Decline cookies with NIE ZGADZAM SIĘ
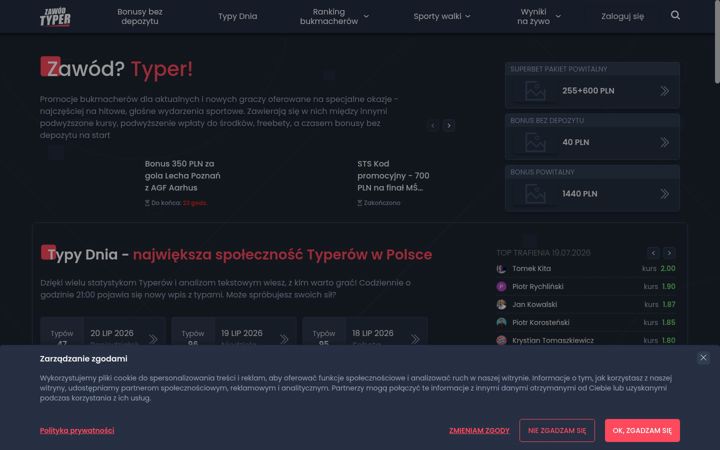Viewport: 720px width, 450px height. (x=557, y=430)
